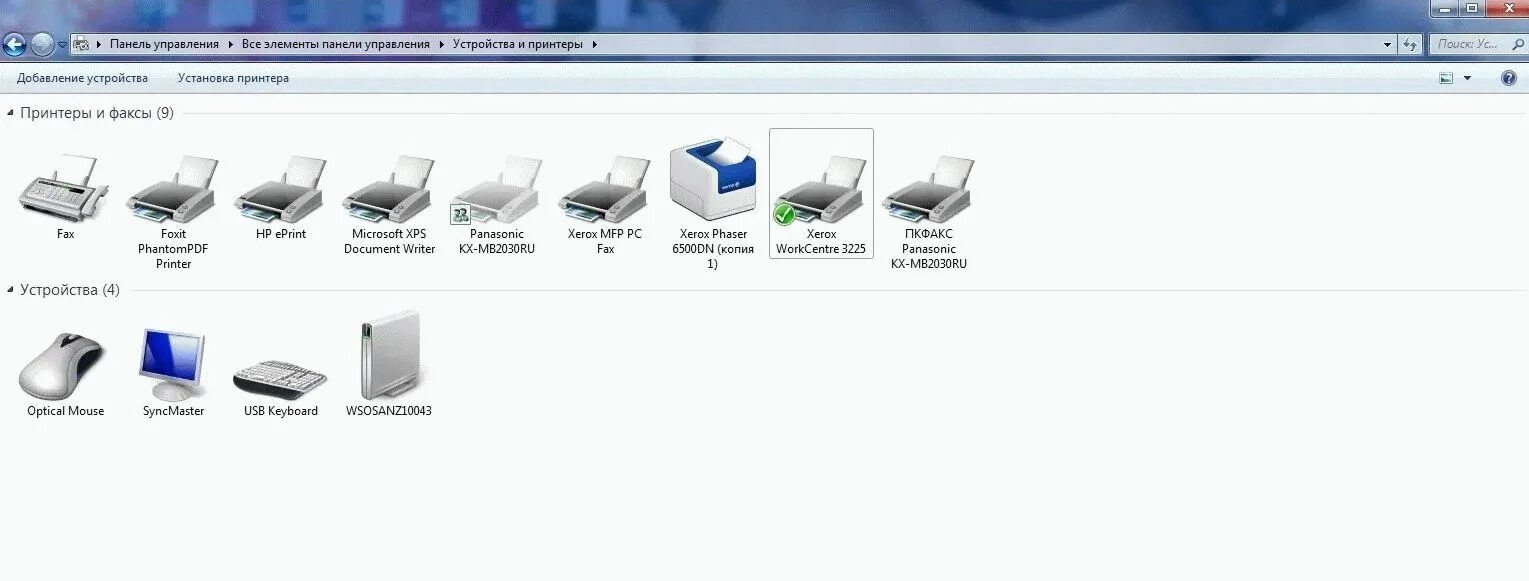Open address bar history dropdown
The height and width of the screenshot is (581, 1529).
(1387, 44)
